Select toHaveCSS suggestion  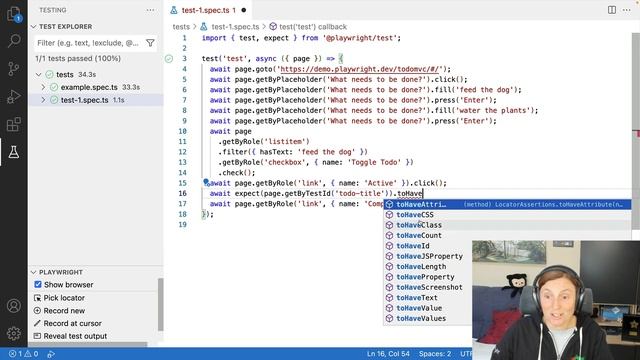(507, 215)
